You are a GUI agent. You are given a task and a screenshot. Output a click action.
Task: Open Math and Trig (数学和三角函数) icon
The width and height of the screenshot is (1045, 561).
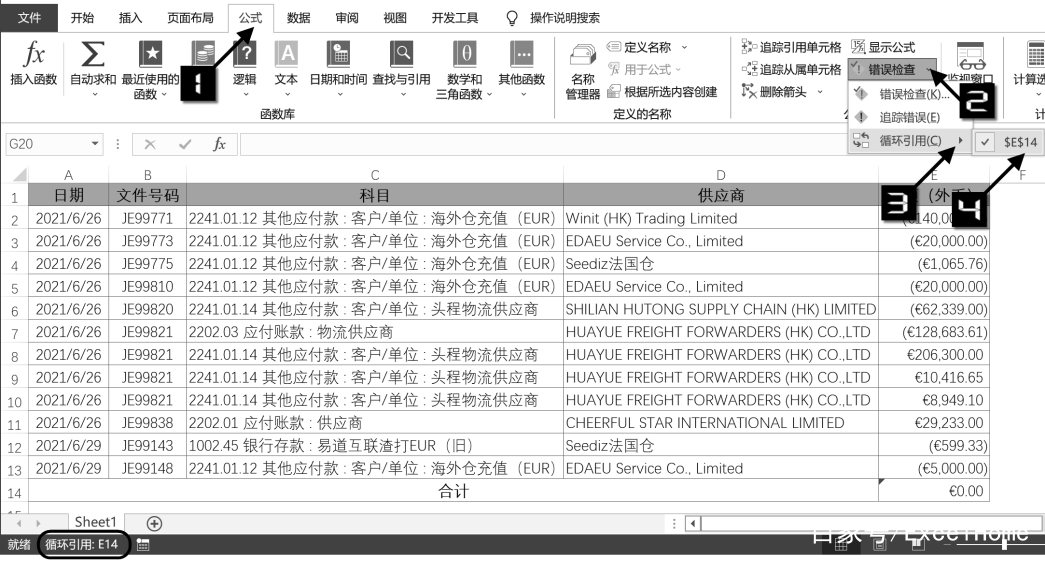[x=465, y=54]
